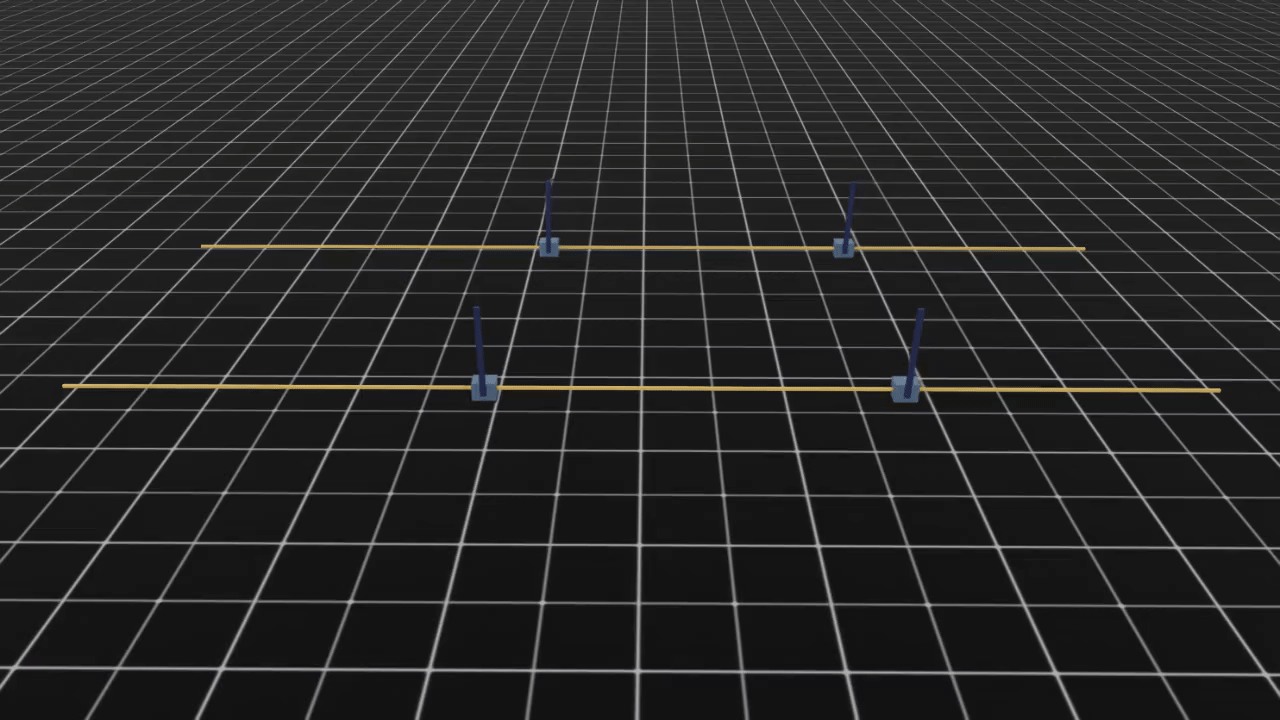Click empty grid floor below the front rail
1280x720 pixels.
(640, 560)
